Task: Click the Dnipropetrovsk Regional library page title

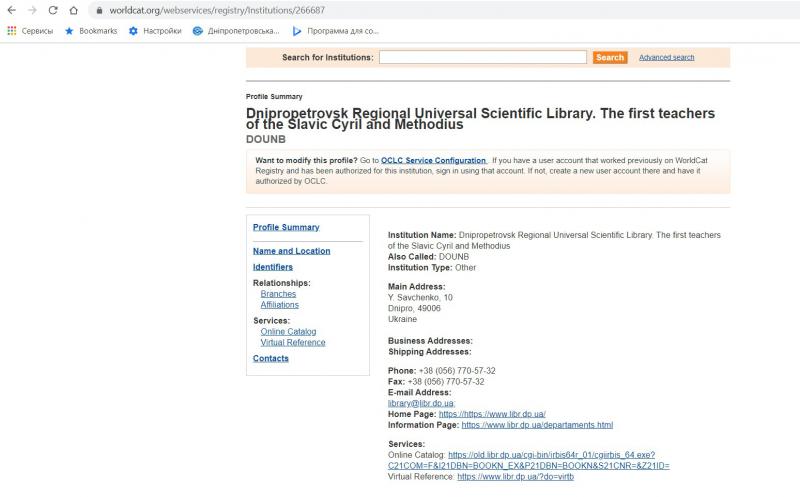Action: click(x=480, y=118)
